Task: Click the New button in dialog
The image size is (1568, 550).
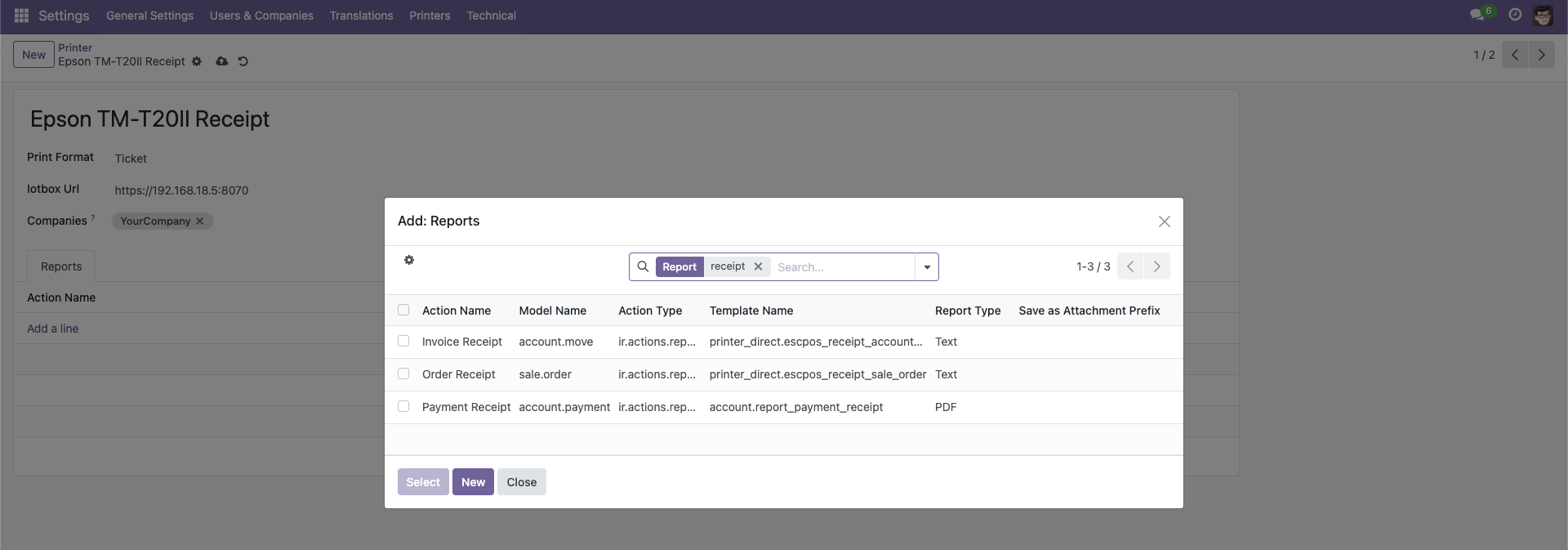Action: pyautogui.click(x=473, y=482)
